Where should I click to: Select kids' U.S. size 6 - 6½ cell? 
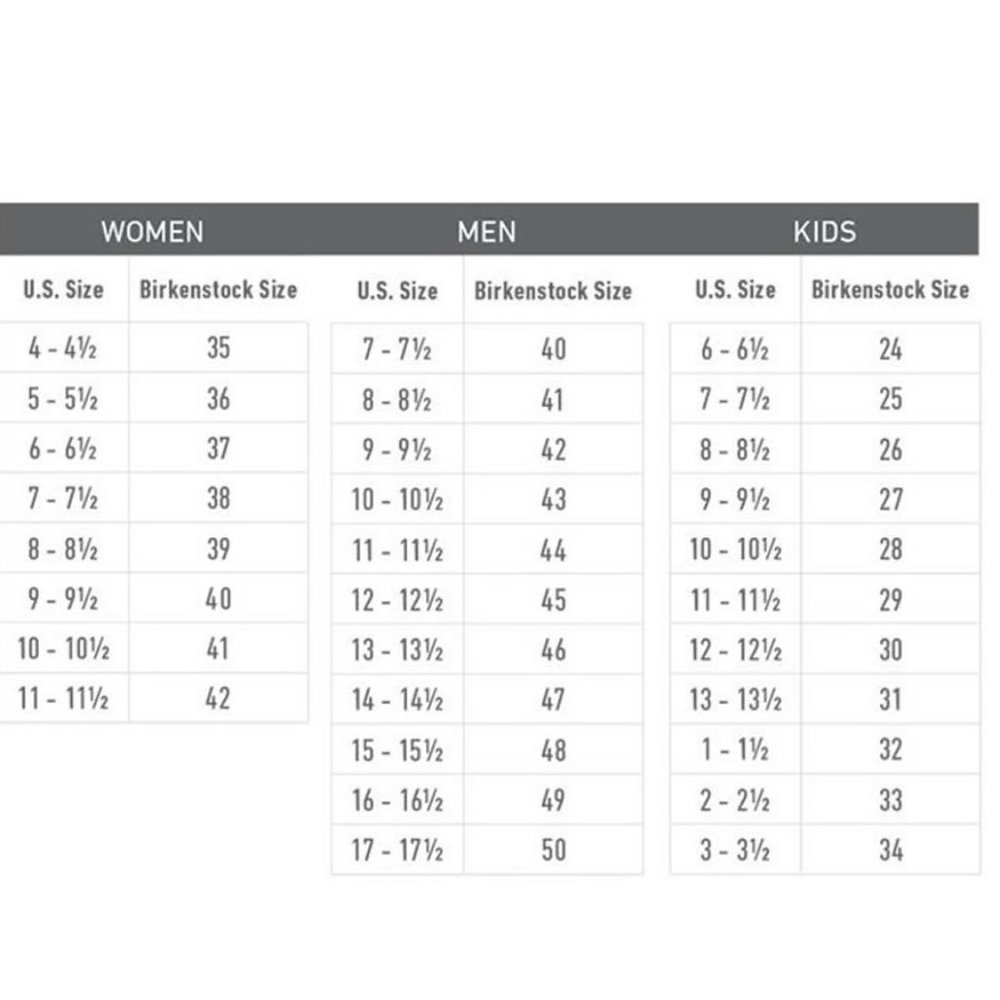(x=735, y=349)
